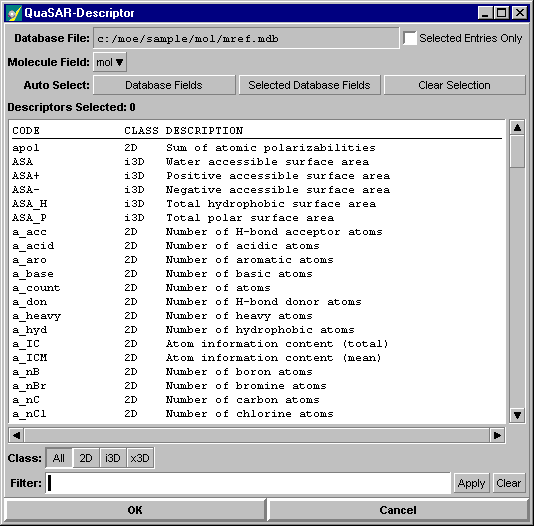Viewport: 534px width, 526px height.
Task: Filter list to i3D class
Action: point(113,458)
